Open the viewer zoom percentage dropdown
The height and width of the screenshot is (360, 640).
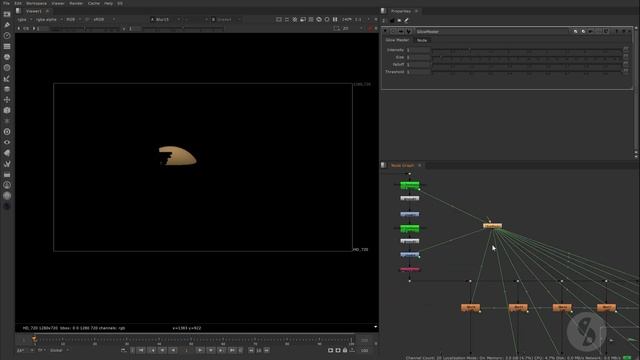(347, 19)
